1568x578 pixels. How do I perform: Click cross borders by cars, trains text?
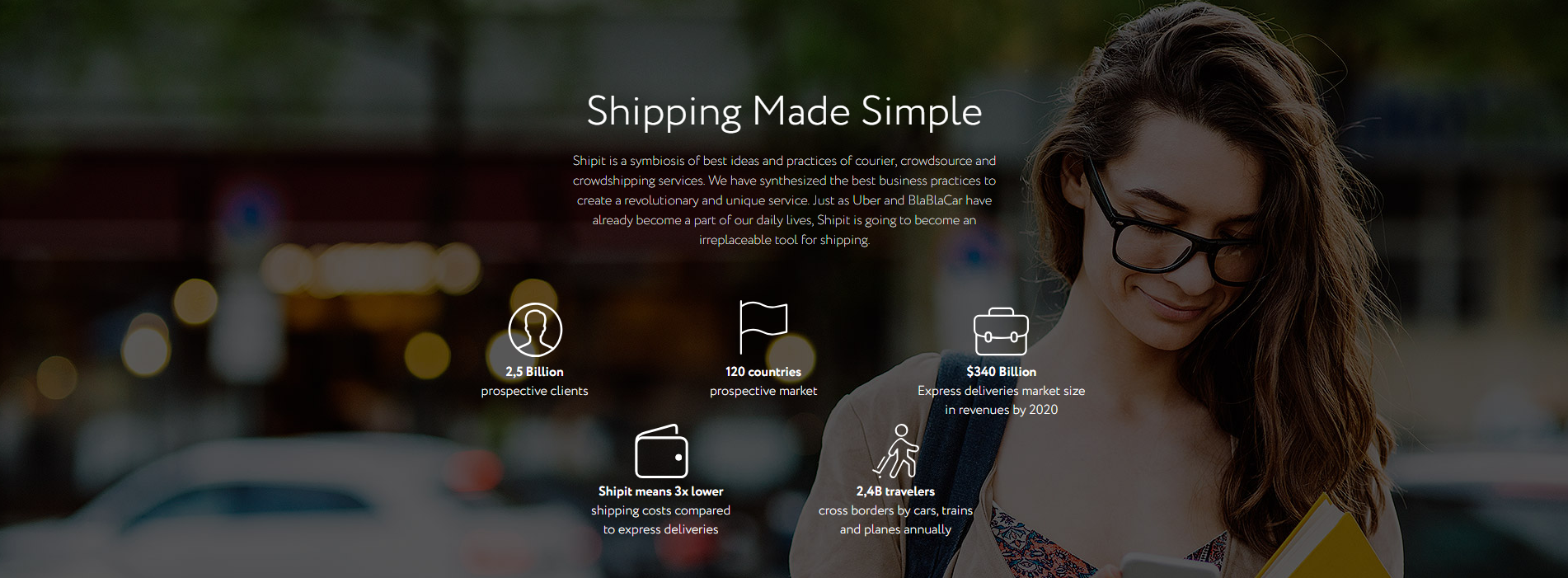896,510
